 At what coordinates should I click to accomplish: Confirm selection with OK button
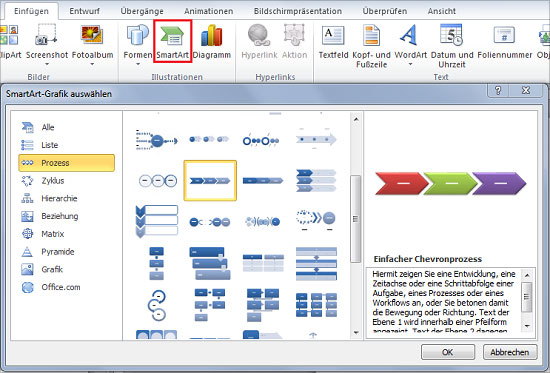pos(448,352)
